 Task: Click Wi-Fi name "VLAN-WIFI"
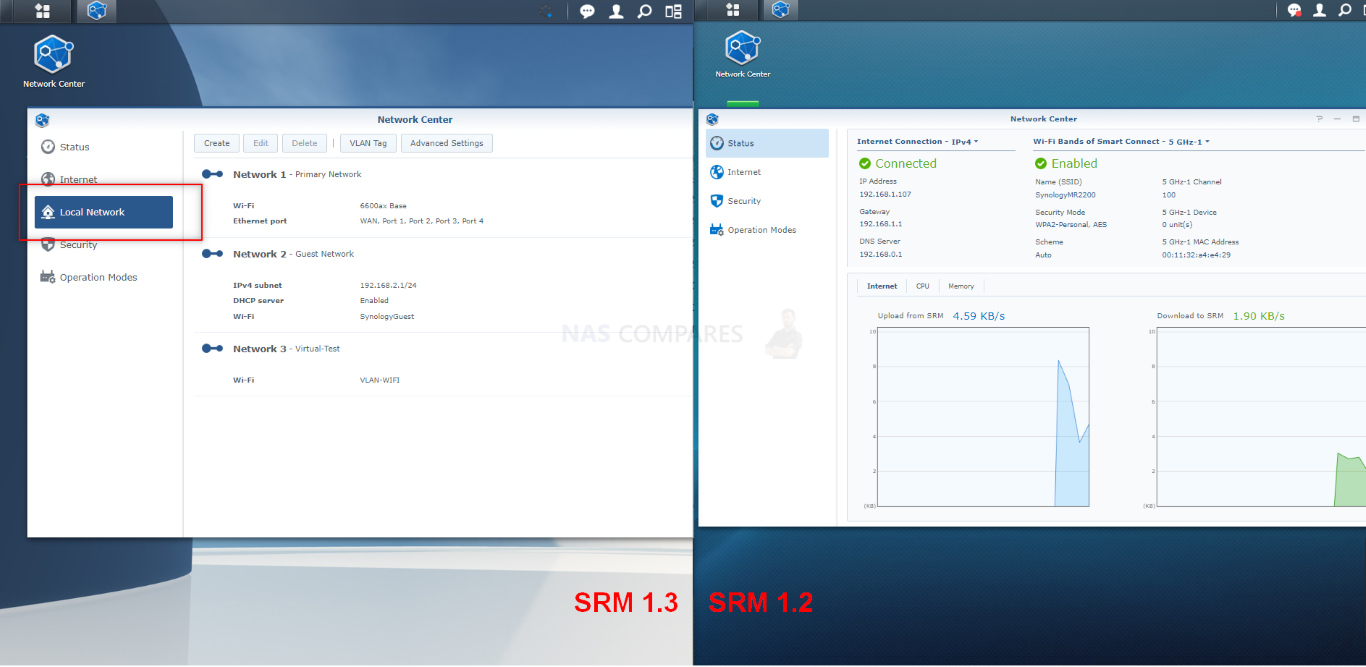point(380,380)
